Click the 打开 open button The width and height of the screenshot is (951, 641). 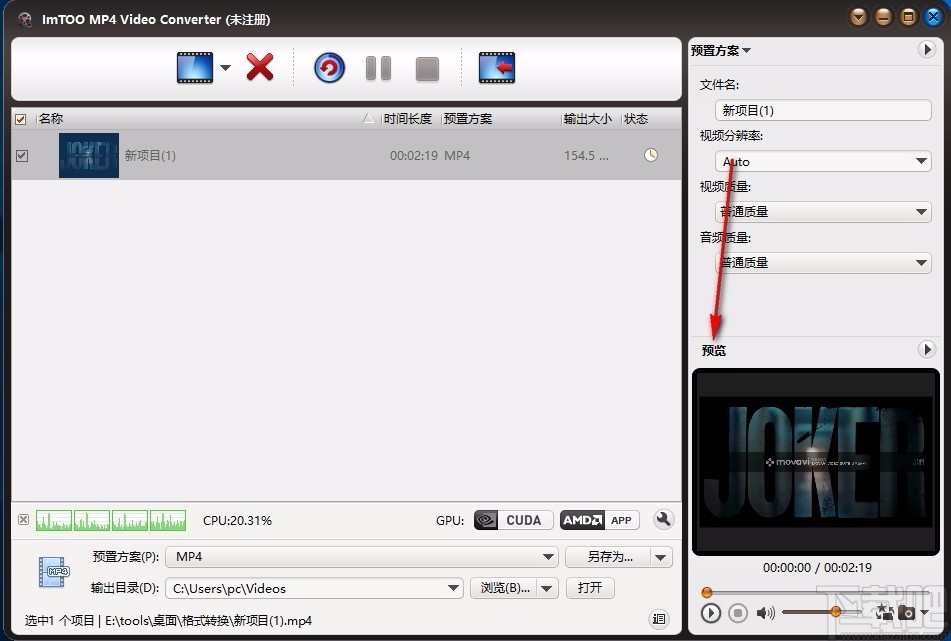[590, 588]
